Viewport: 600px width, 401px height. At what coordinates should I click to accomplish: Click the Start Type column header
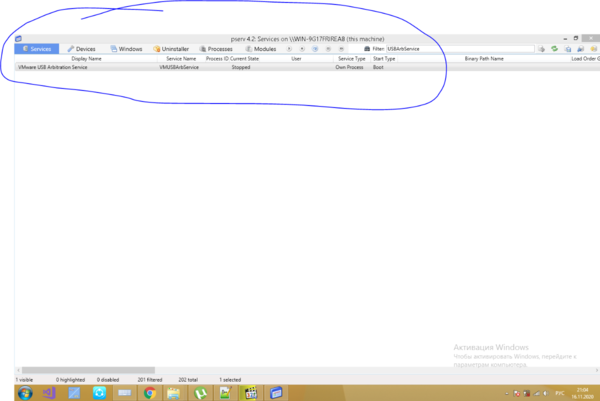384,59
